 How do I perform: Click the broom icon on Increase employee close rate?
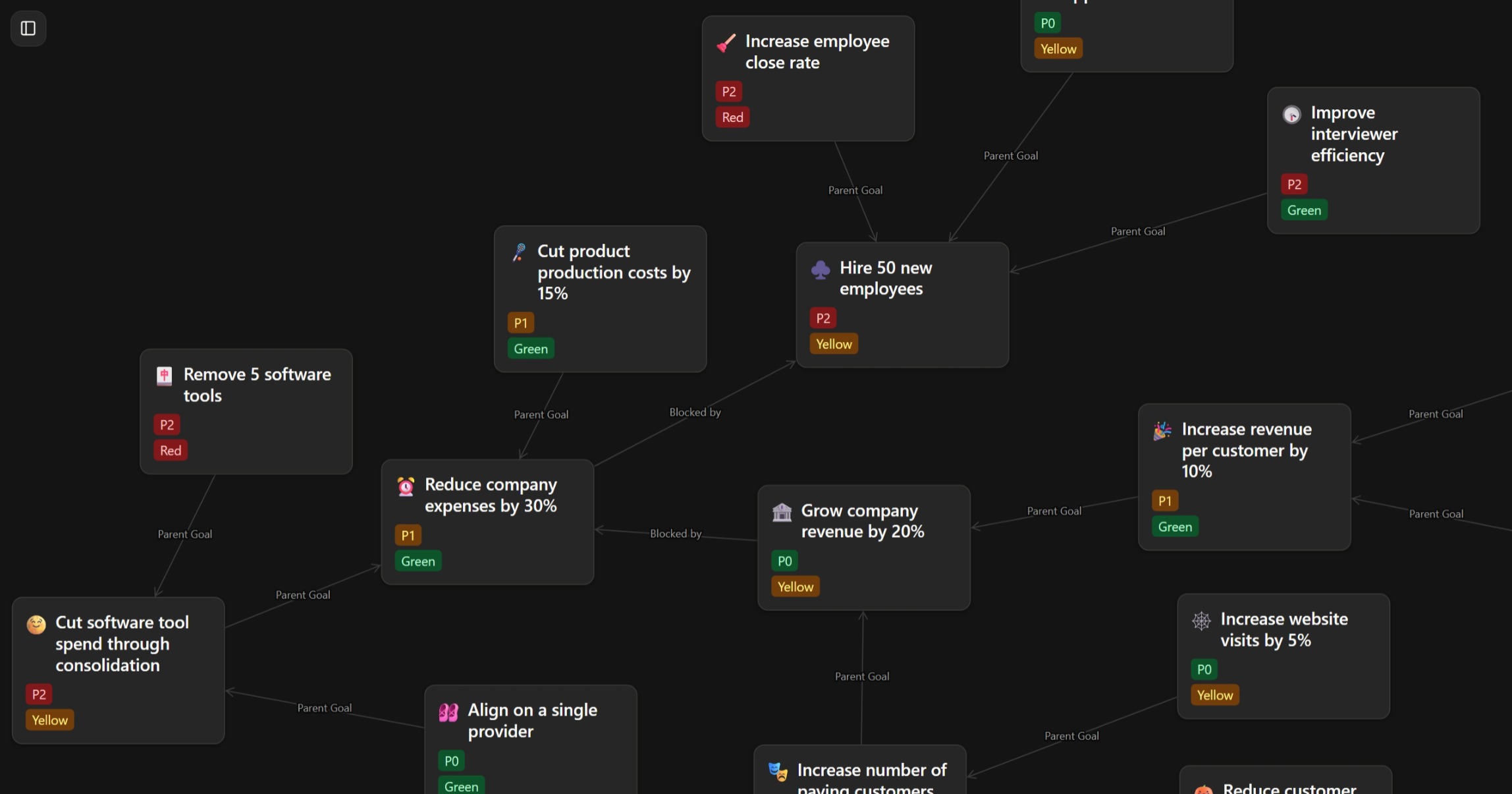pyautogui.click(x=726, y=43)
